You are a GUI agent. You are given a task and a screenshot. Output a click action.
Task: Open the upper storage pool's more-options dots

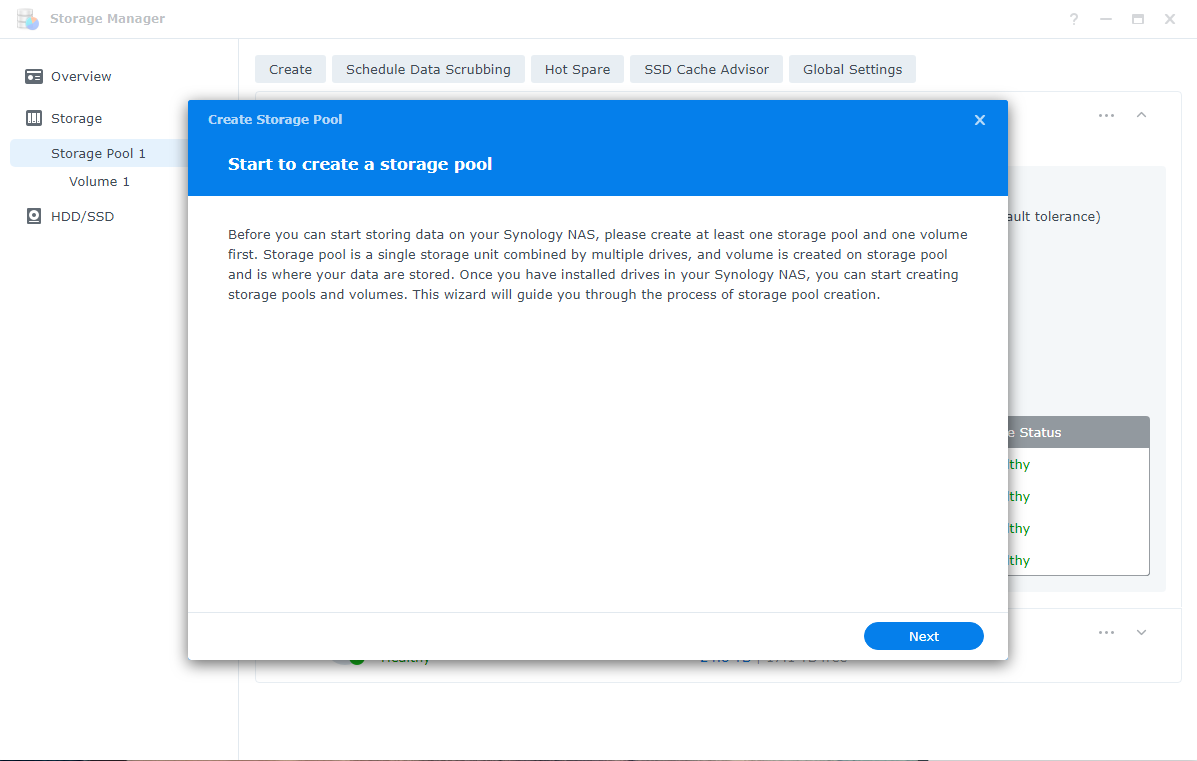(x=1106, y=115)
